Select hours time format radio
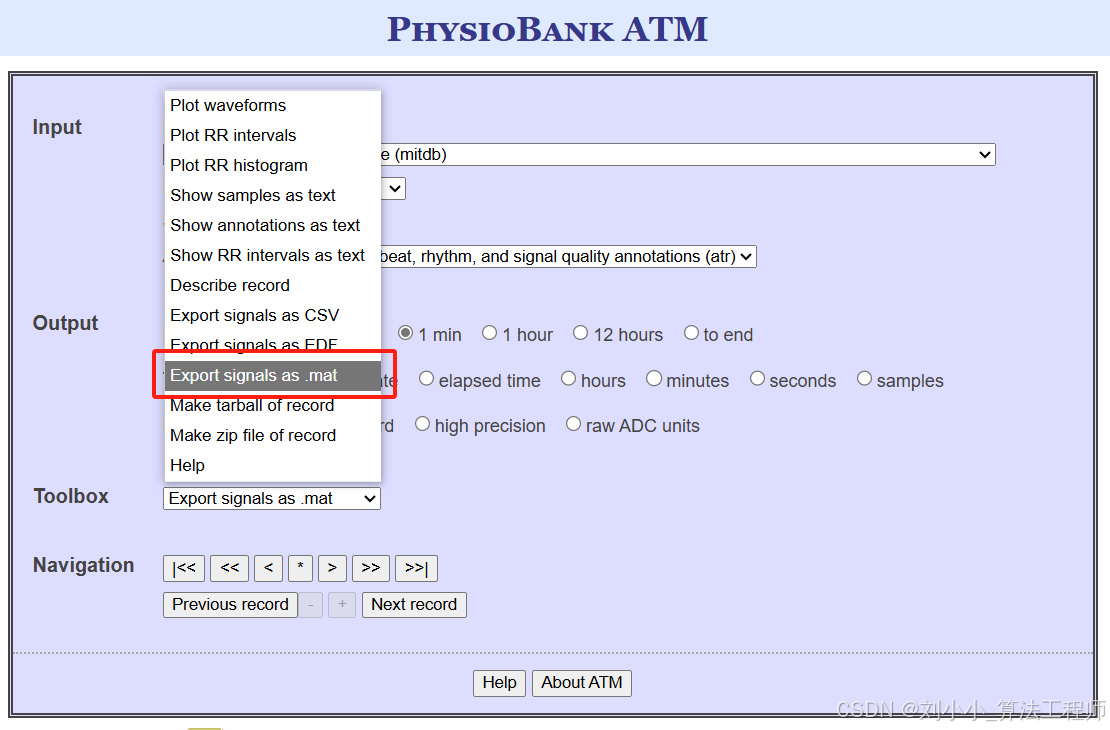The height and width of the screenshot is (730, 1110). pyautogui.click(x=568, y=379)
